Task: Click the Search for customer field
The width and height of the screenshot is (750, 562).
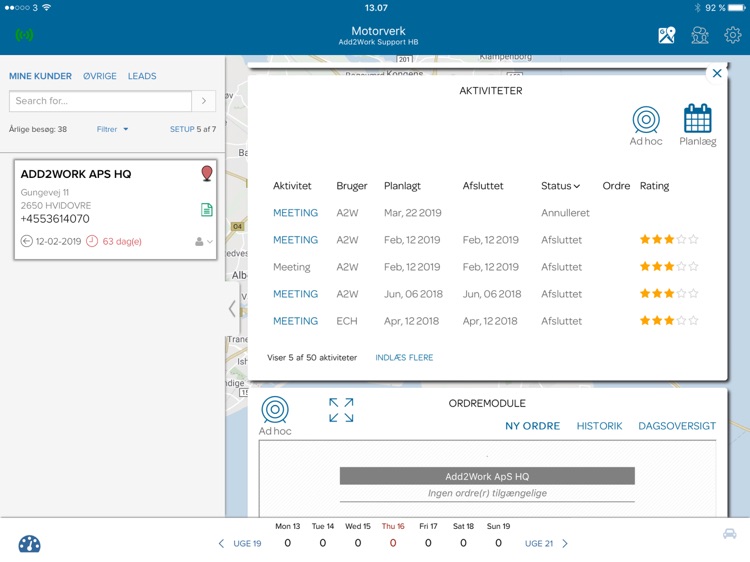Action: click(100, 101)
